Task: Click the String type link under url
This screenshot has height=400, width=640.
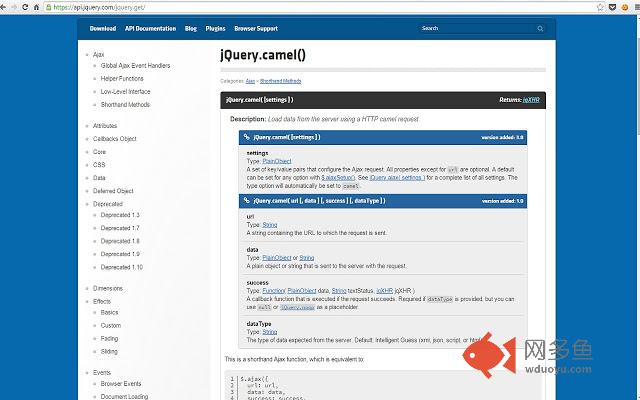Action: coord(269,225)
